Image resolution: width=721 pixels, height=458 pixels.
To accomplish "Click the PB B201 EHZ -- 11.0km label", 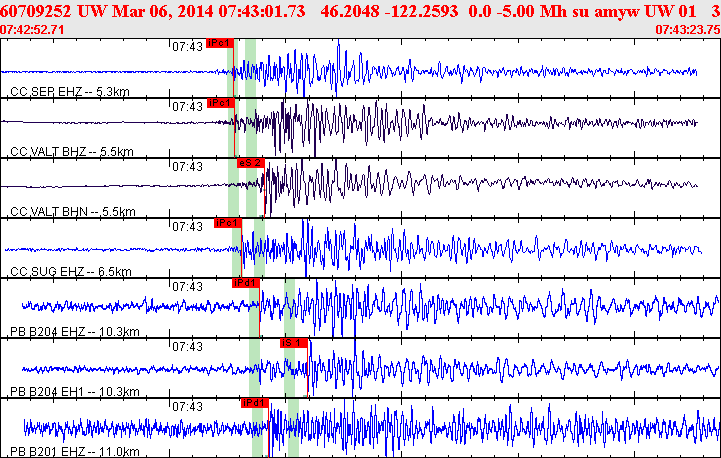I will click(x=74, y=451).
